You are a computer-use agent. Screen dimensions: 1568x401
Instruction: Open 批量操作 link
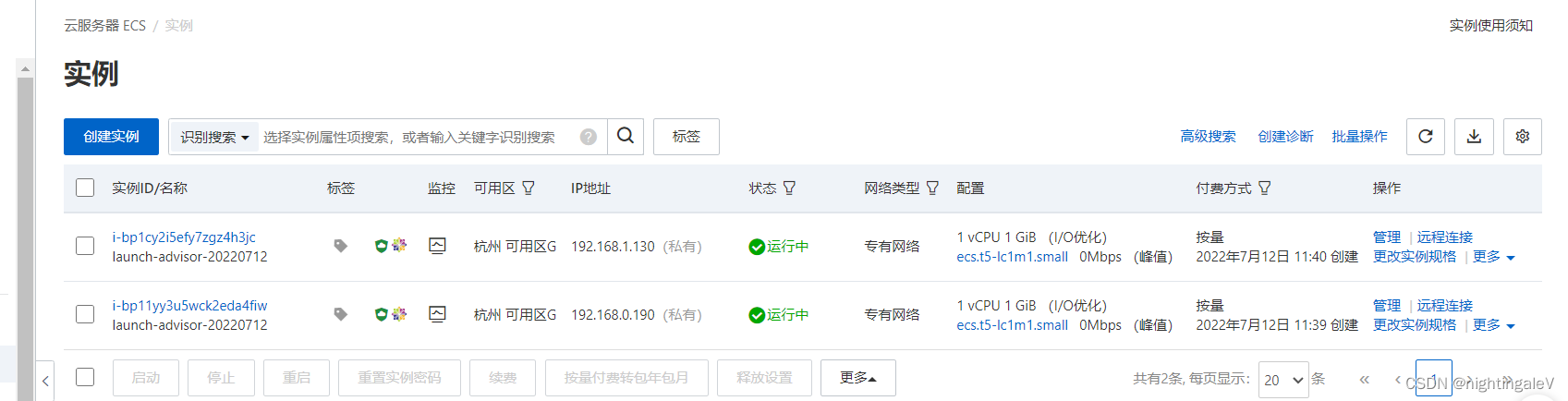pos(1359,137)
